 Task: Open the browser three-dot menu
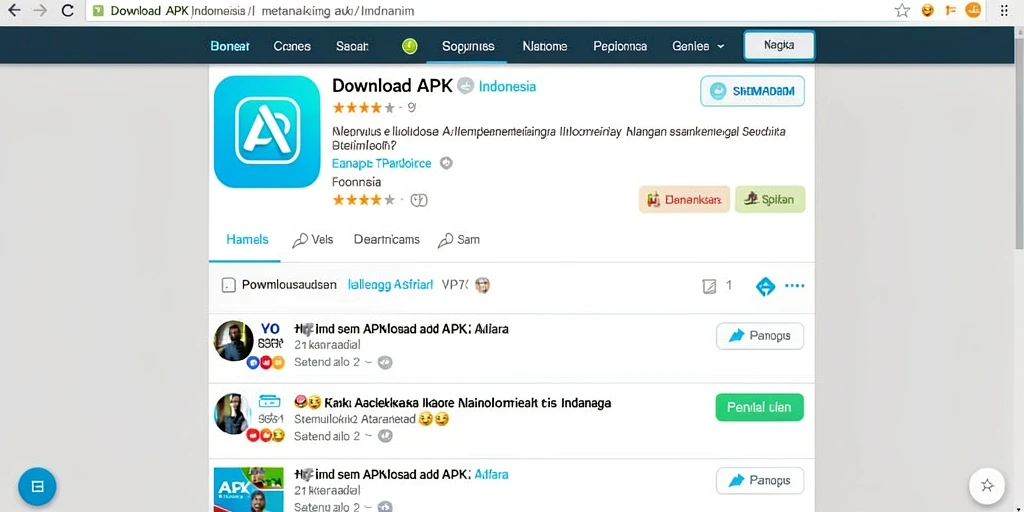1004,10
